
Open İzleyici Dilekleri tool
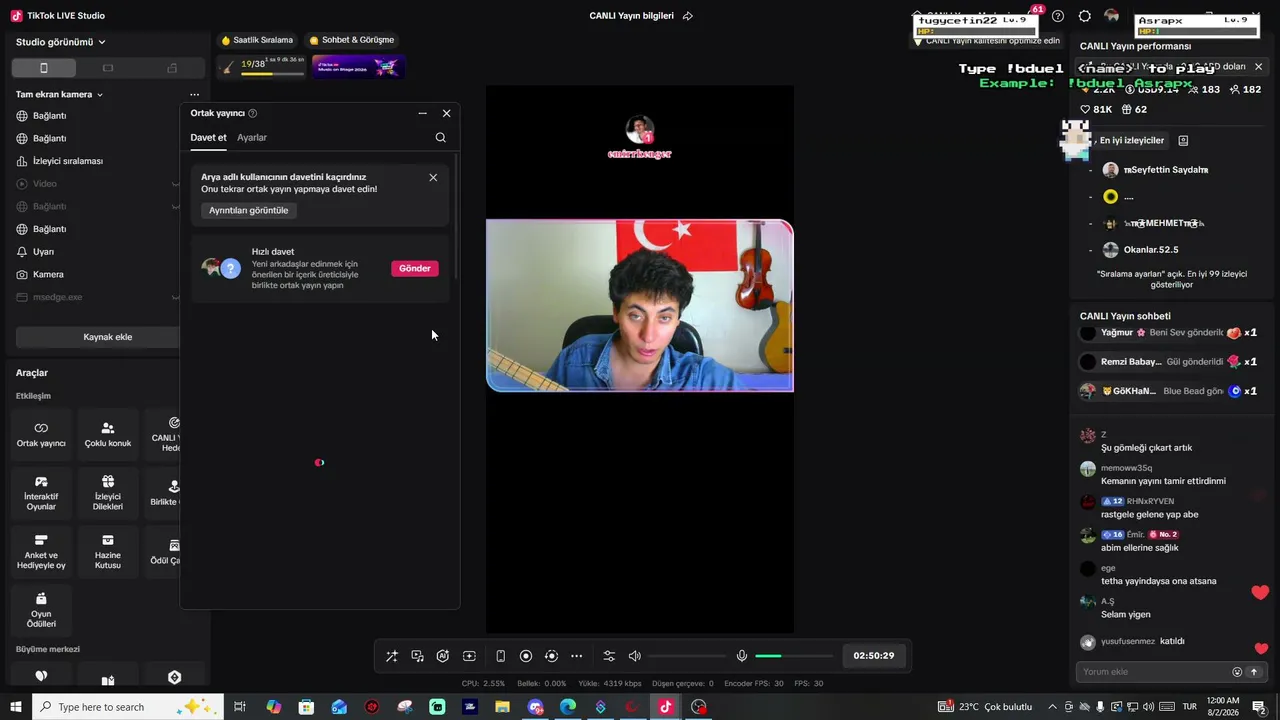click(108, 492)
